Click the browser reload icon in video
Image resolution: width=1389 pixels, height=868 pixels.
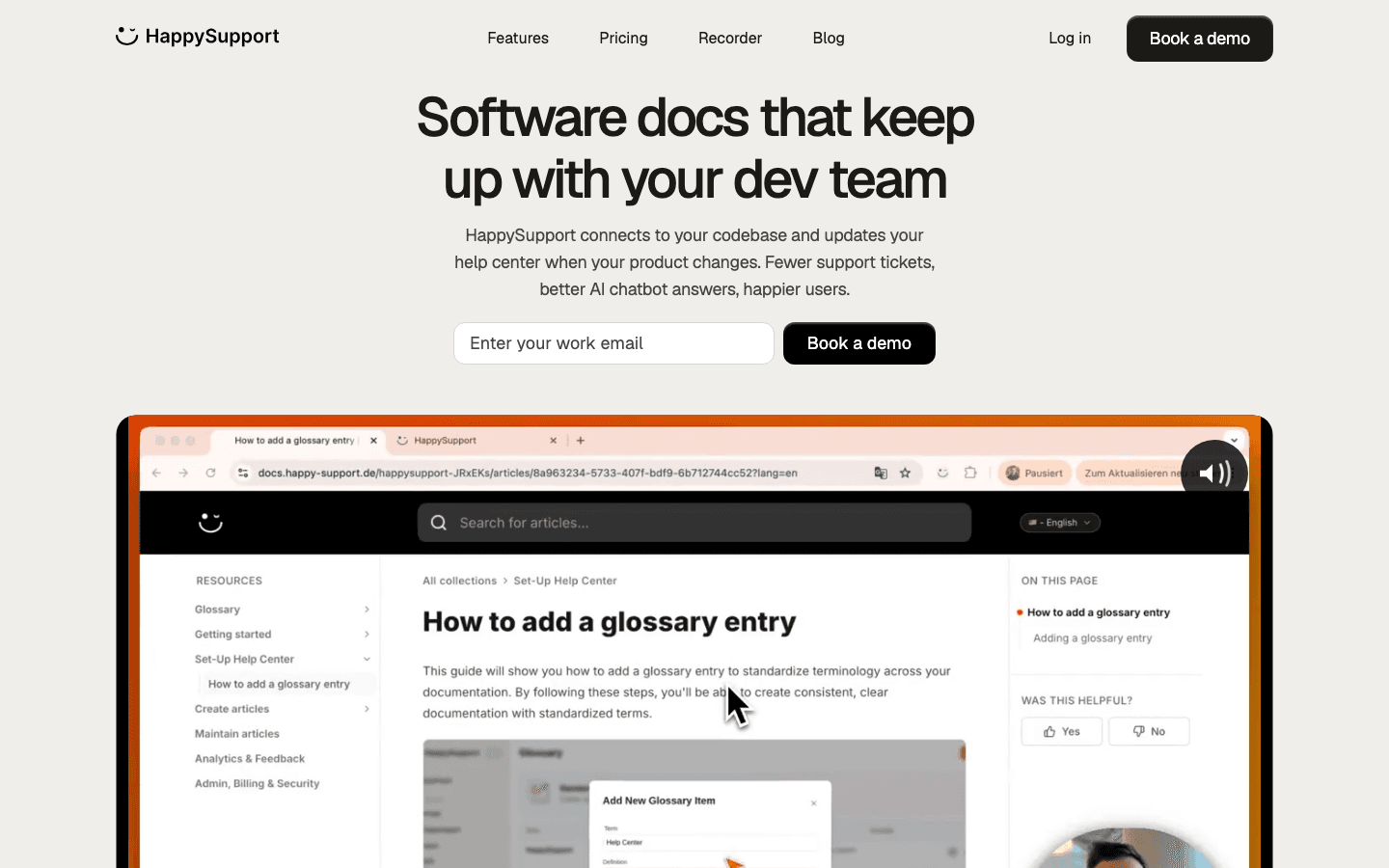(210, 473)
